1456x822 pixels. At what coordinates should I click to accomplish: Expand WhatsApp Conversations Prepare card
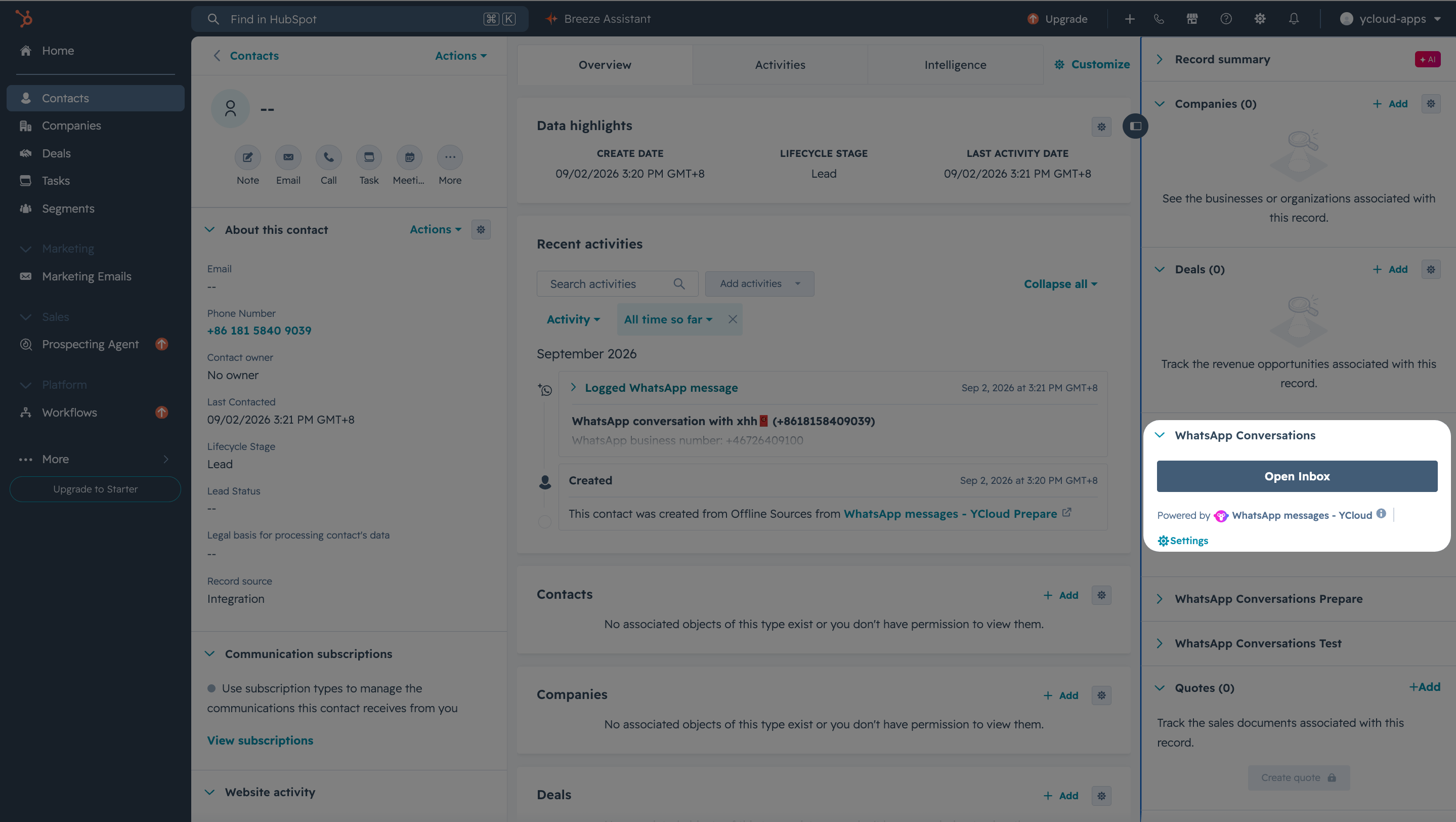1159,599
